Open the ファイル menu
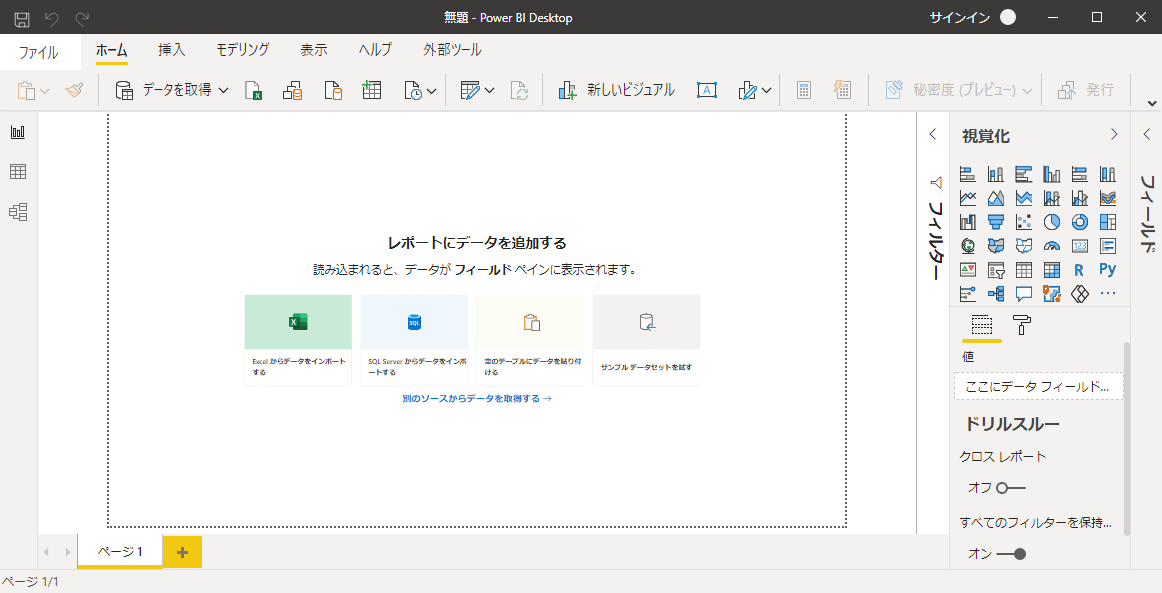 (39, 52)
